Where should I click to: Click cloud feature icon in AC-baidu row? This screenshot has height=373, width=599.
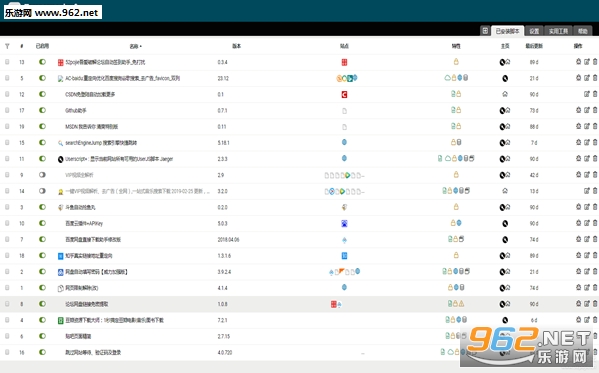[x=447, y=78]
